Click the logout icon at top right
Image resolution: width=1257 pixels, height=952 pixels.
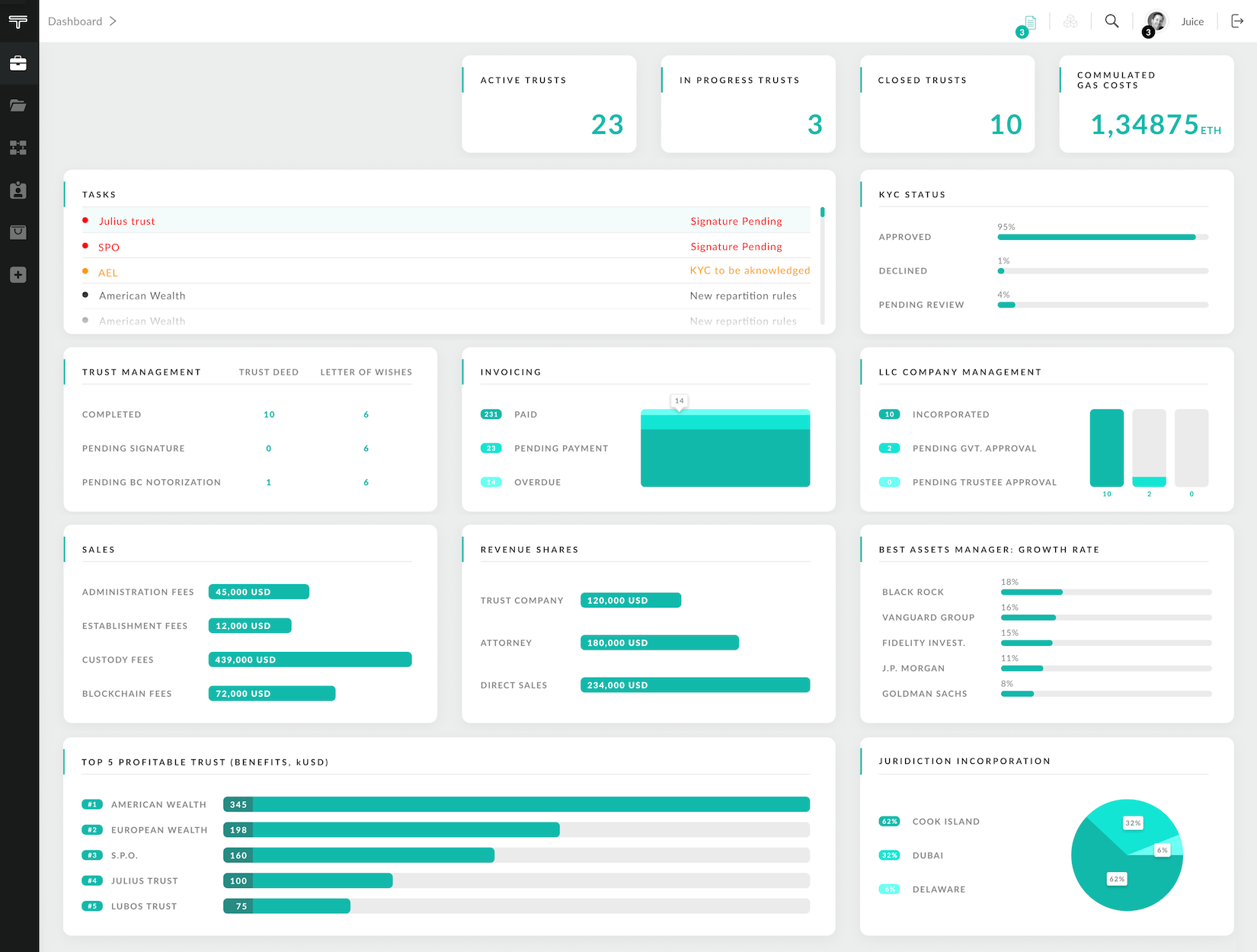[x=1237, y=21]
